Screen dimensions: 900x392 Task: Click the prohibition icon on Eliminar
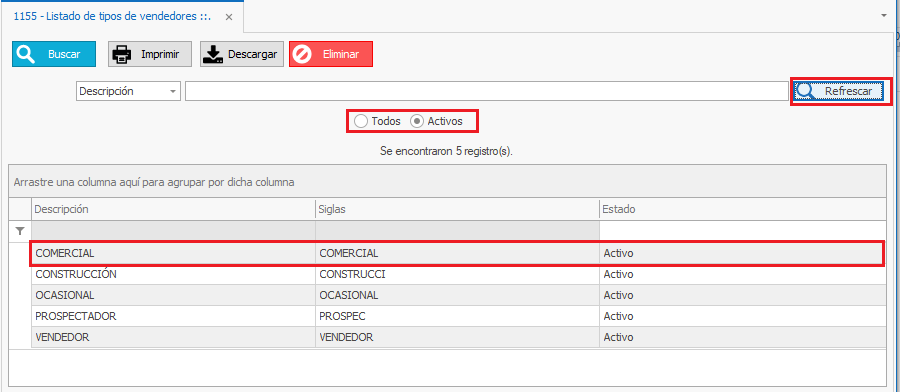coord(302,55)
